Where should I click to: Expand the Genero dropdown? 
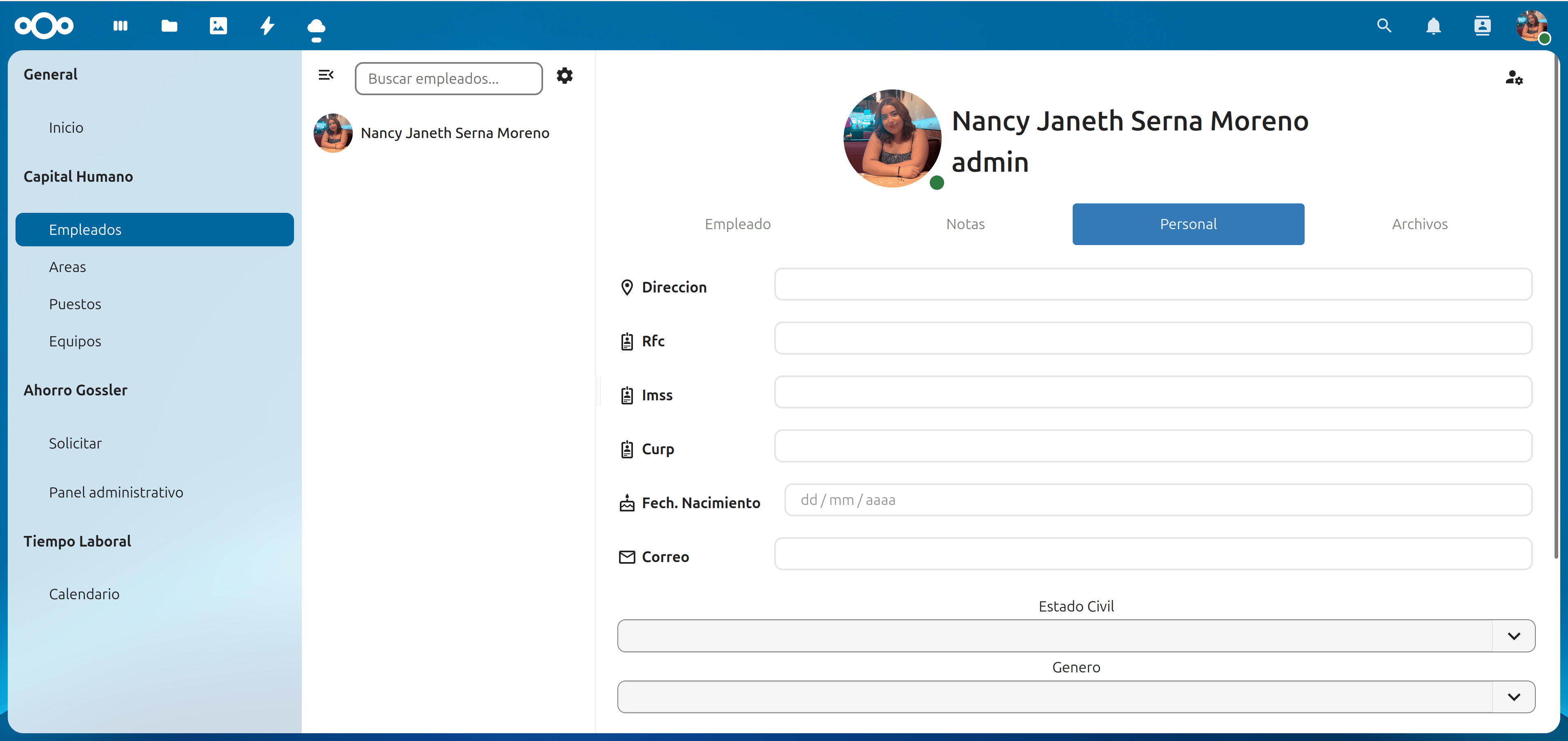[x=1513, y=696]
